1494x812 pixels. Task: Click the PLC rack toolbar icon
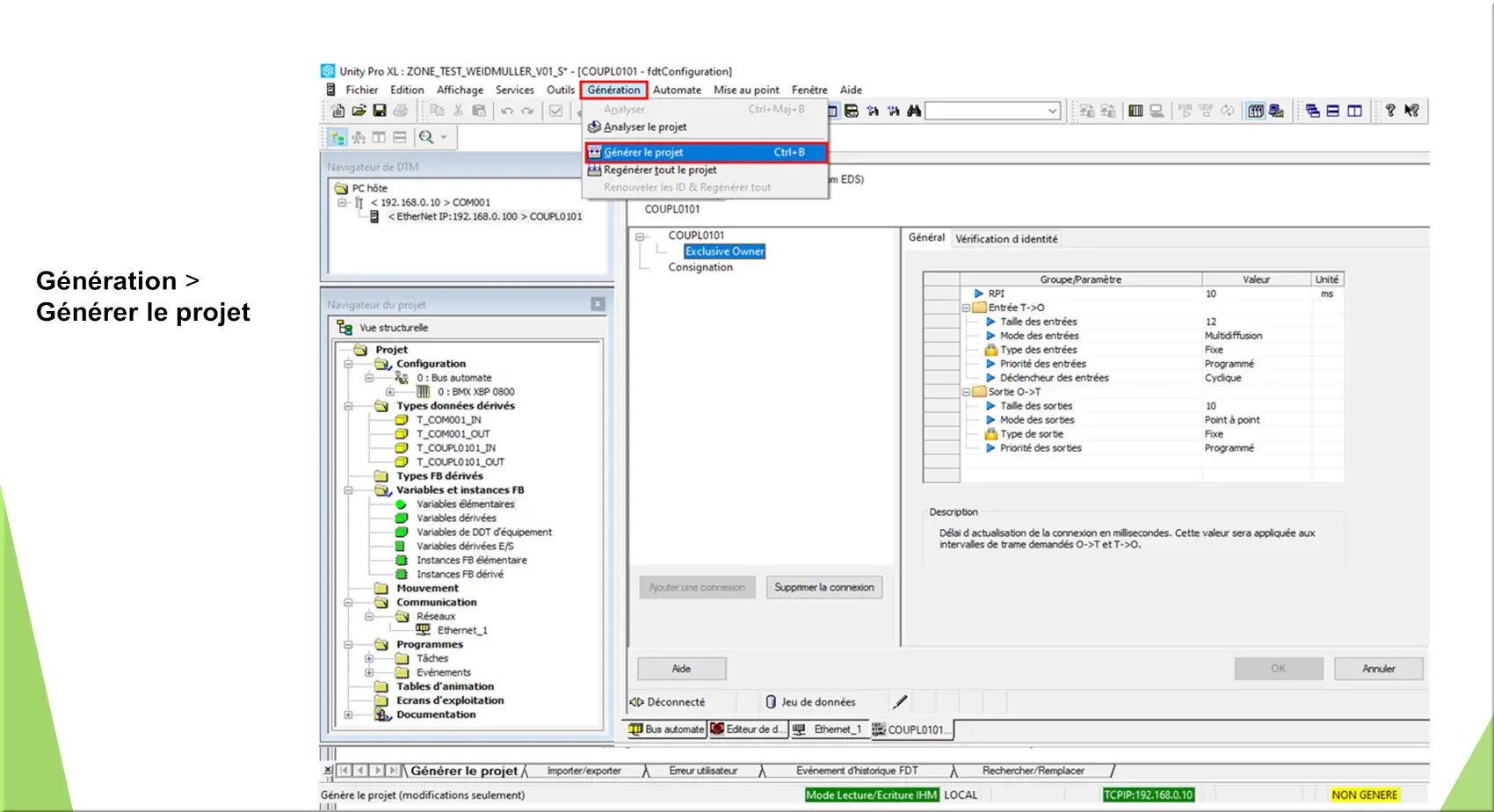[1135, 111]
